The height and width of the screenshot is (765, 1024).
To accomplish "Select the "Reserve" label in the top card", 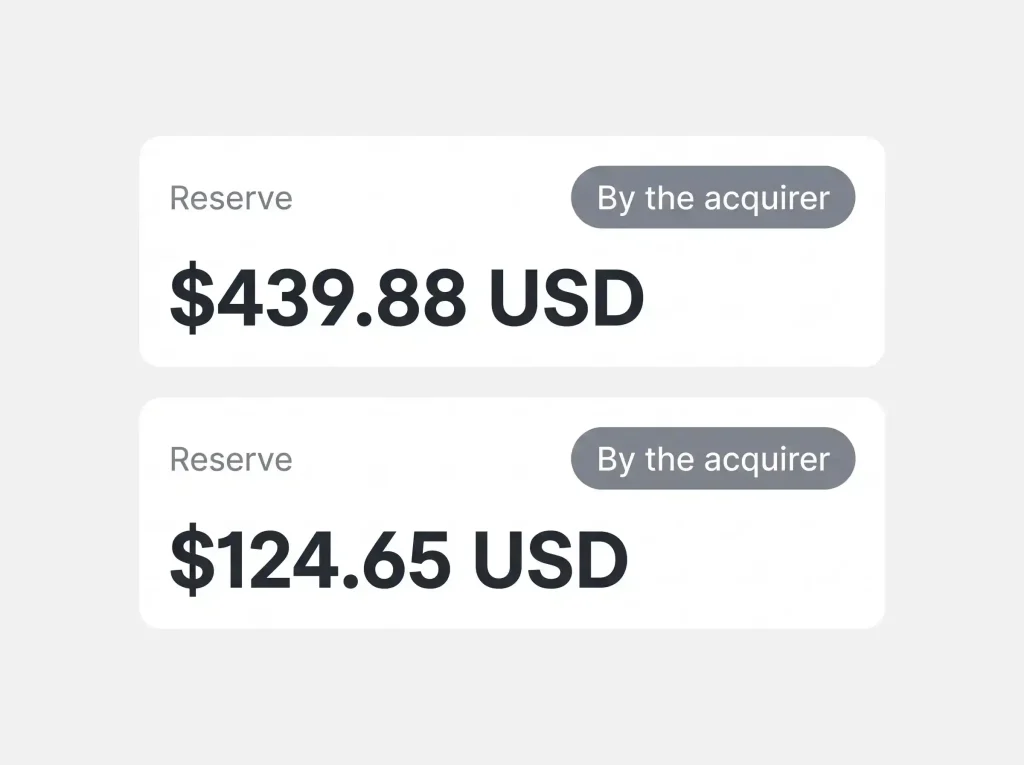I will click(231, 198).
